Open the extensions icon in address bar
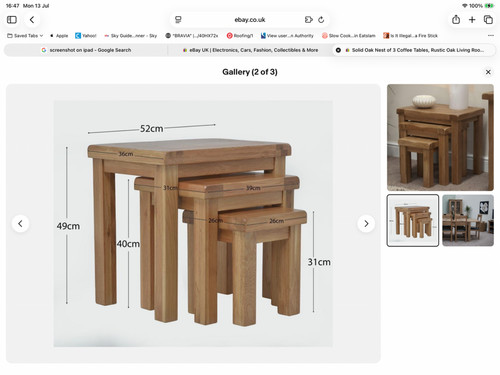Image resolution: width=500 pixels, height=375 pixels. point(309,20)
